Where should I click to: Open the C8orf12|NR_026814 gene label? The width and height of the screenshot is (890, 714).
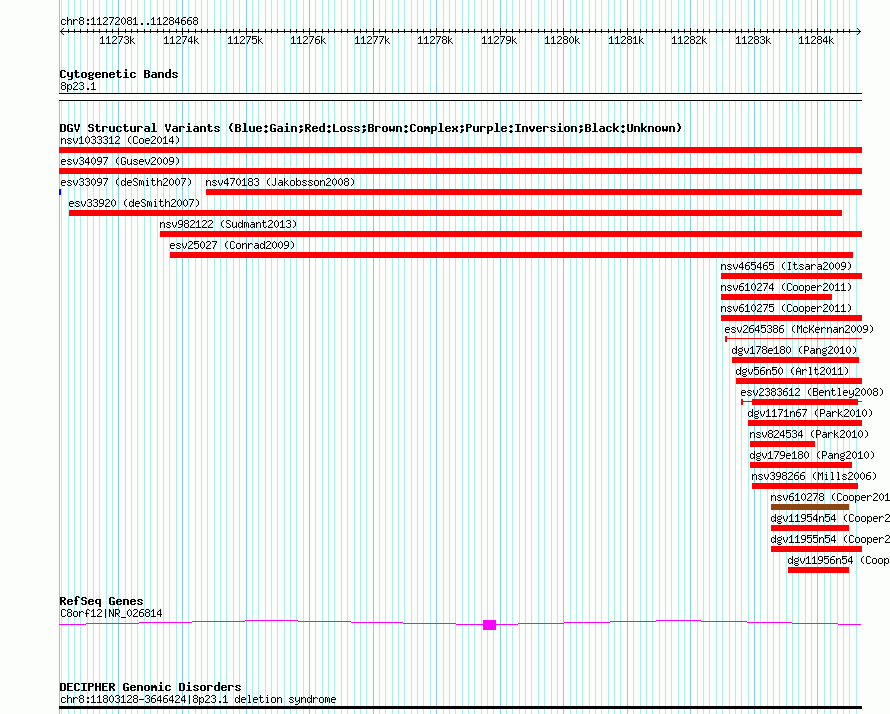click(111, 613)
